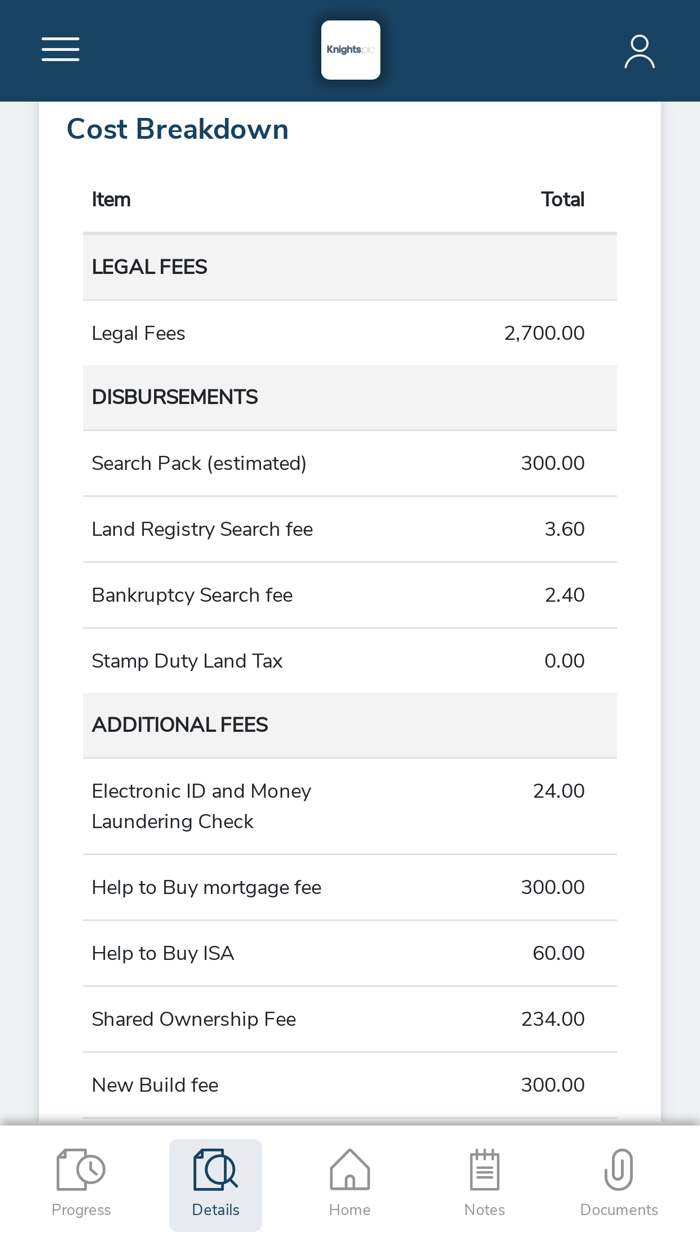Tap the Help to Buy ISA row
This screenshot has width=700, height=1244.
350,953
